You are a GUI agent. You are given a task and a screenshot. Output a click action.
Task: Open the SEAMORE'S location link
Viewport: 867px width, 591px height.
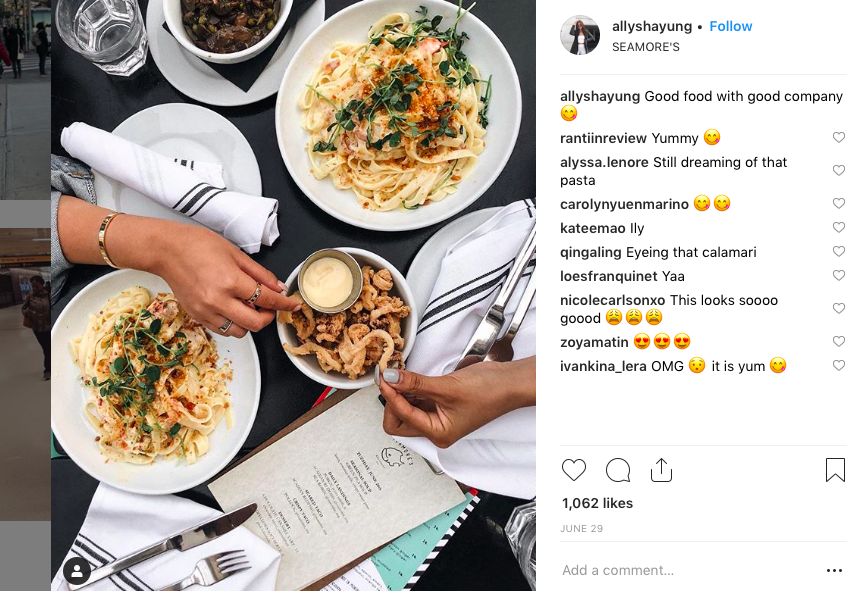[x=645, y=47]
